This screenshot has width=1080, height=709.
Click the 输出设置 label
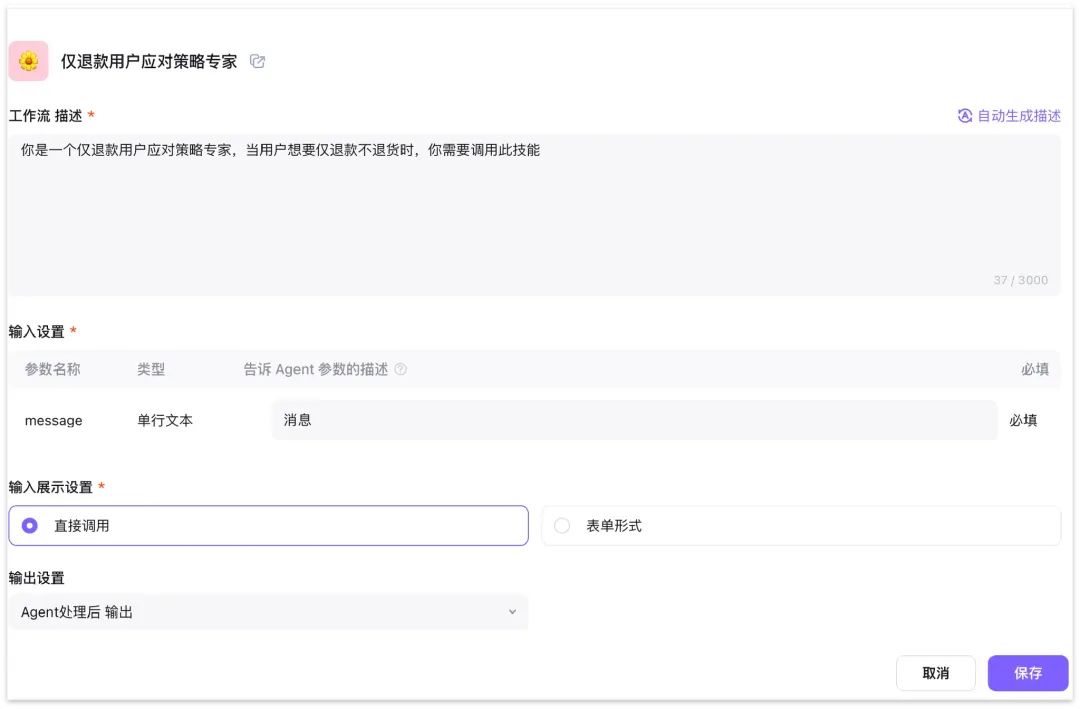37,578
